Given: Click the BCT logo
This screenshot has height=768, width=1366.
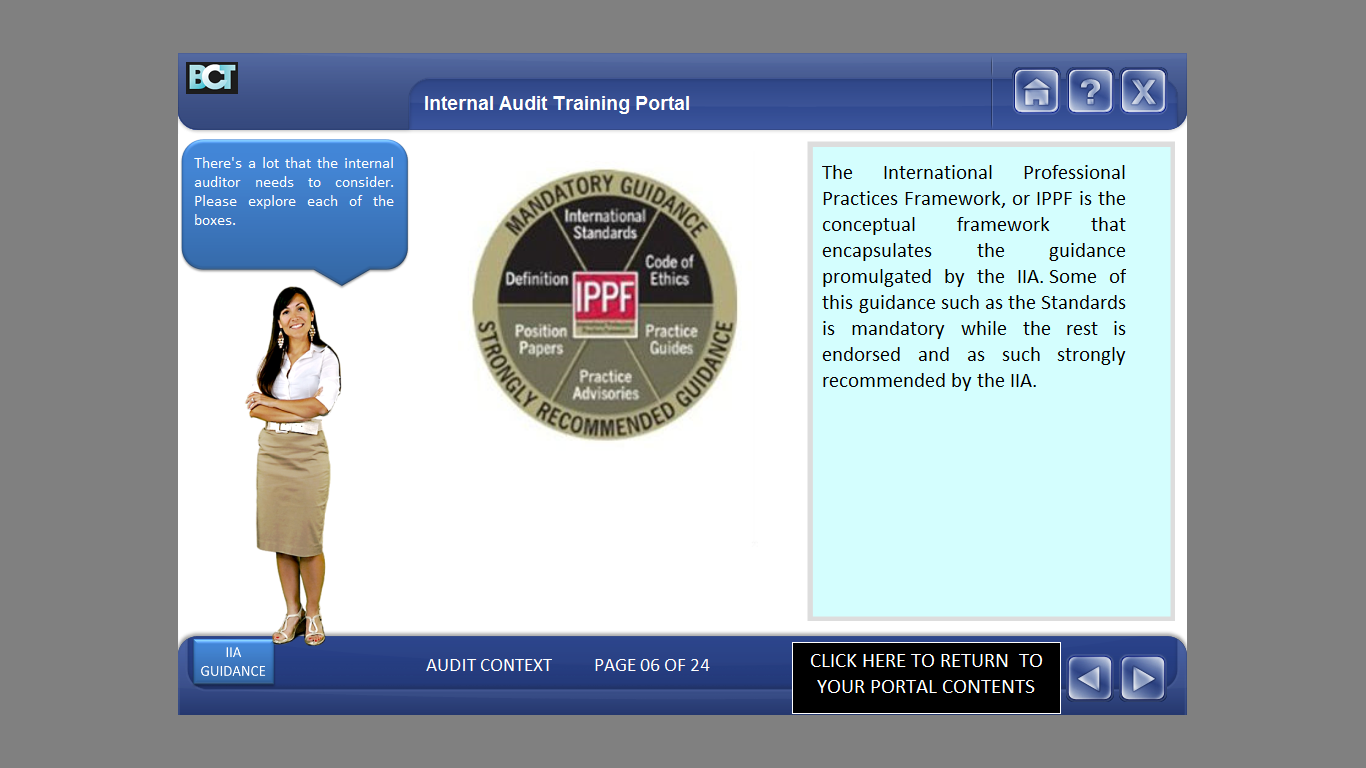Looking at the screenshot, I should (212, 78).
